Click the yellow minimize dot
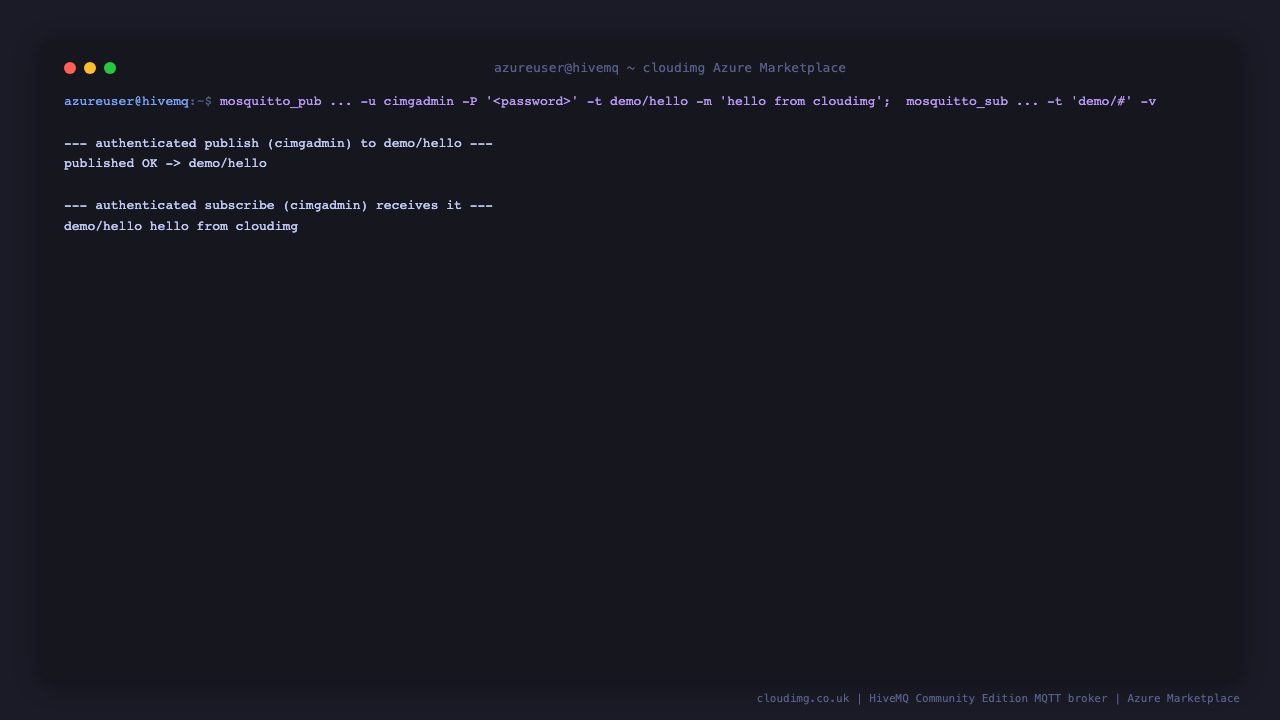This screenshot has width=1280, height=720. tap(90, 68)
